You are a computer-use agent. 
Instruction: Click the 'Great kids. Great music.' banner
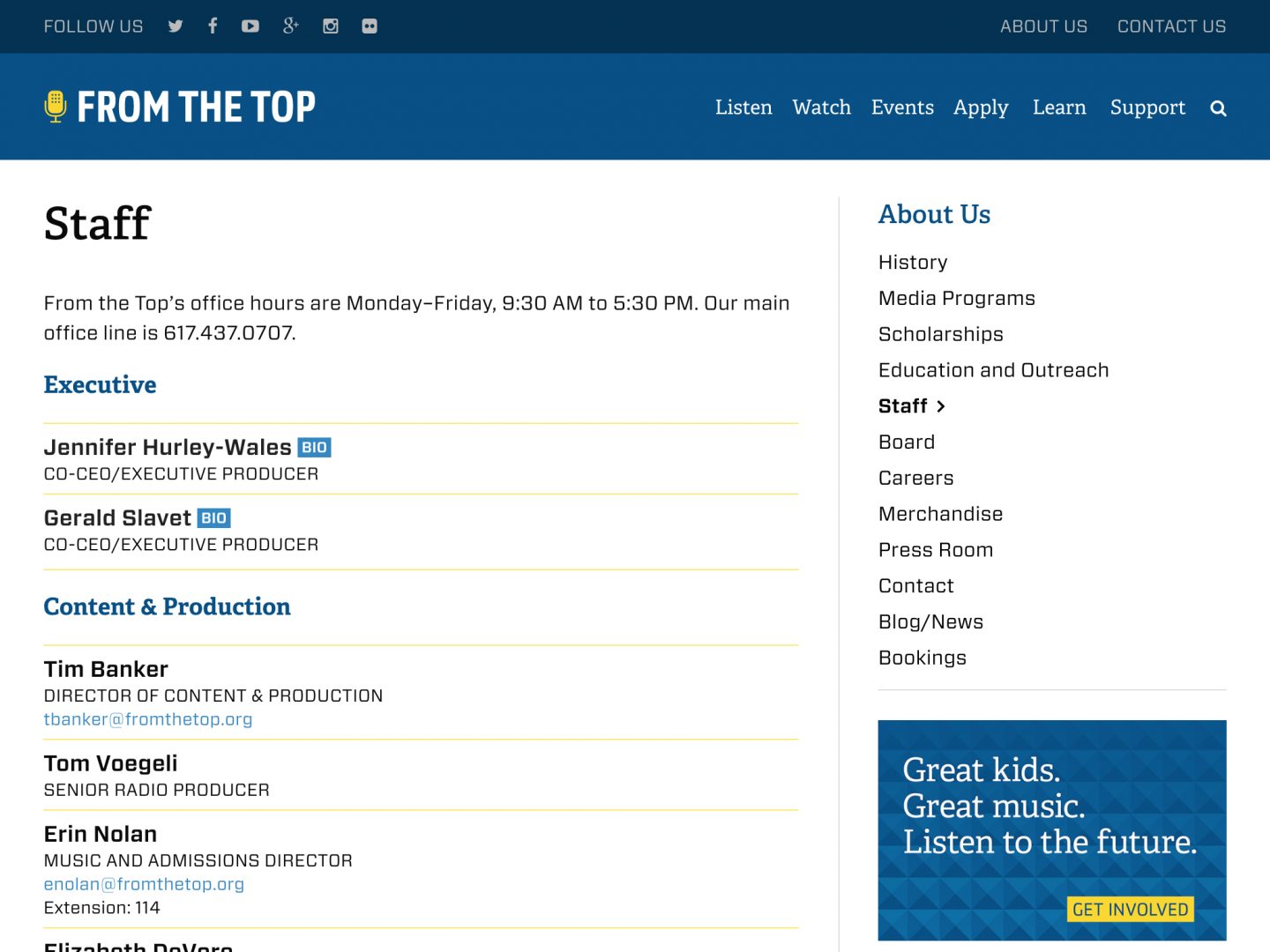1052,830
